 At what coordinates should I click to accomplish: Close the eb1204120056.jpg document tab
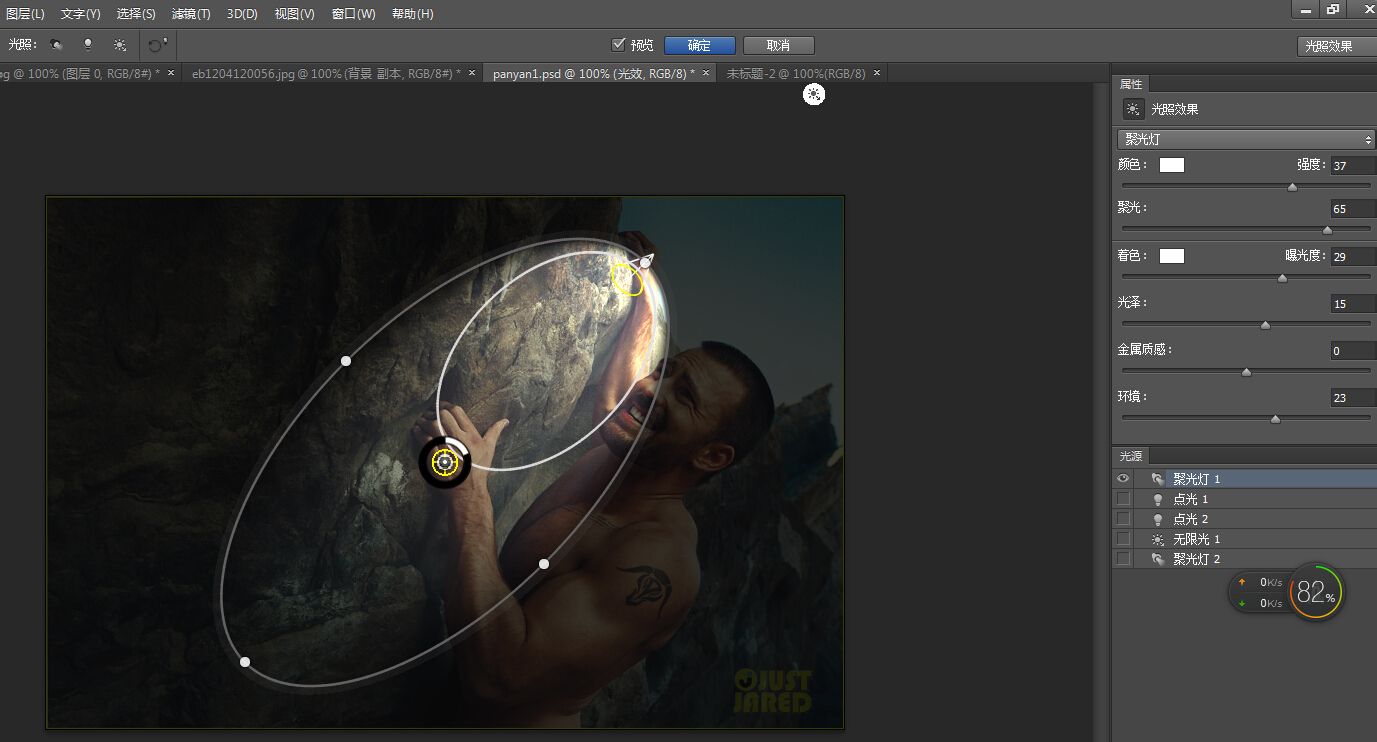click(471, 73)
